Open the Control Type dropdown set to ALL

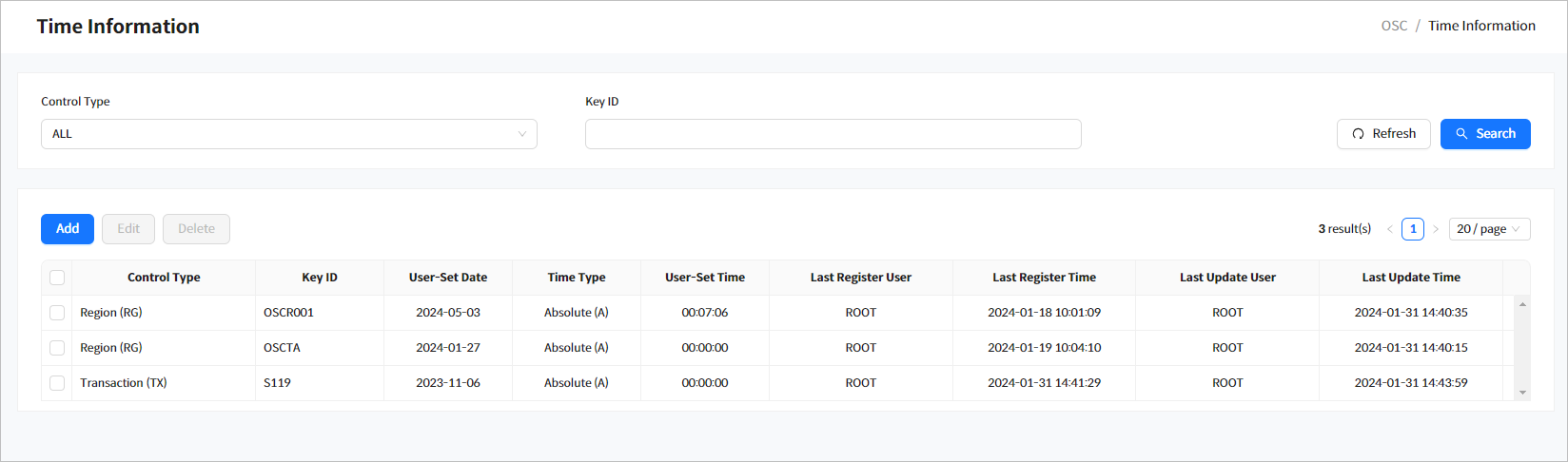[x=288, y=134]
